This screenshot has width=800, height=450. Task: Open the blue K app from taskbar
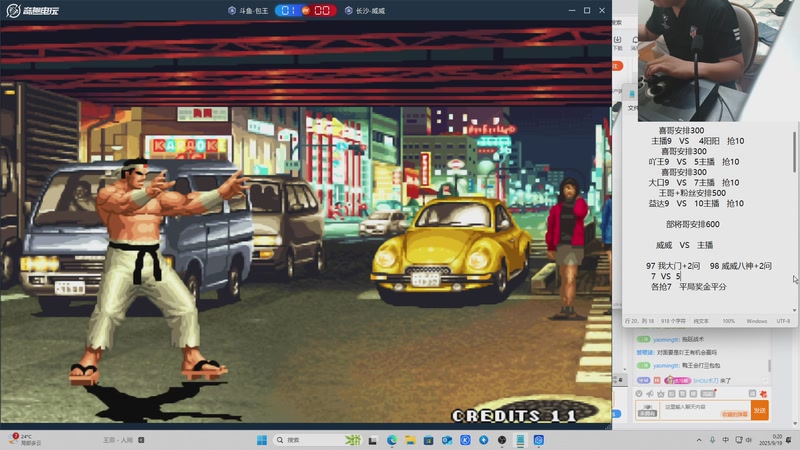[465, 440]
